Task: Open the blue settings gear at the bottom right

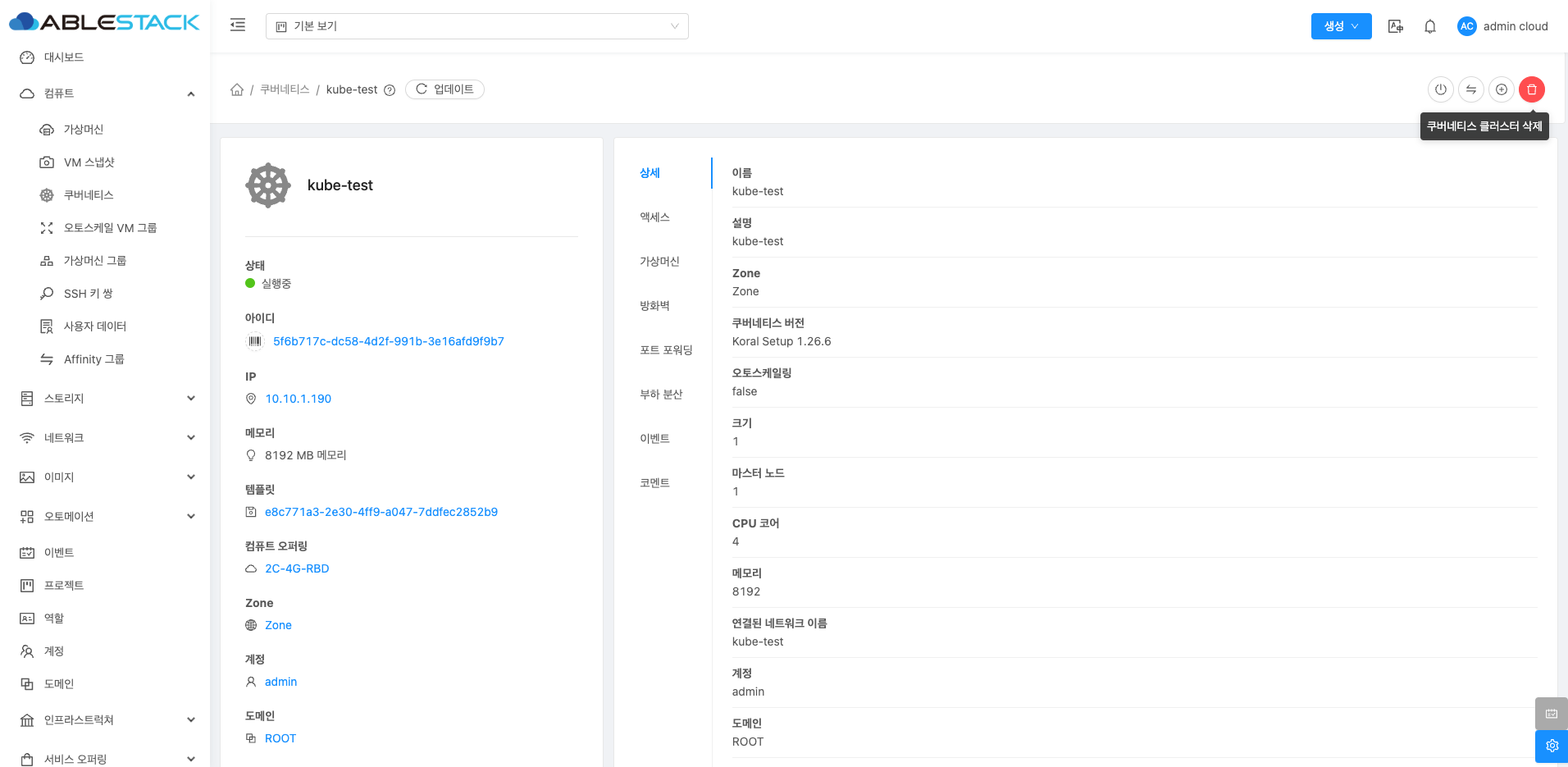Action: 1551,746
